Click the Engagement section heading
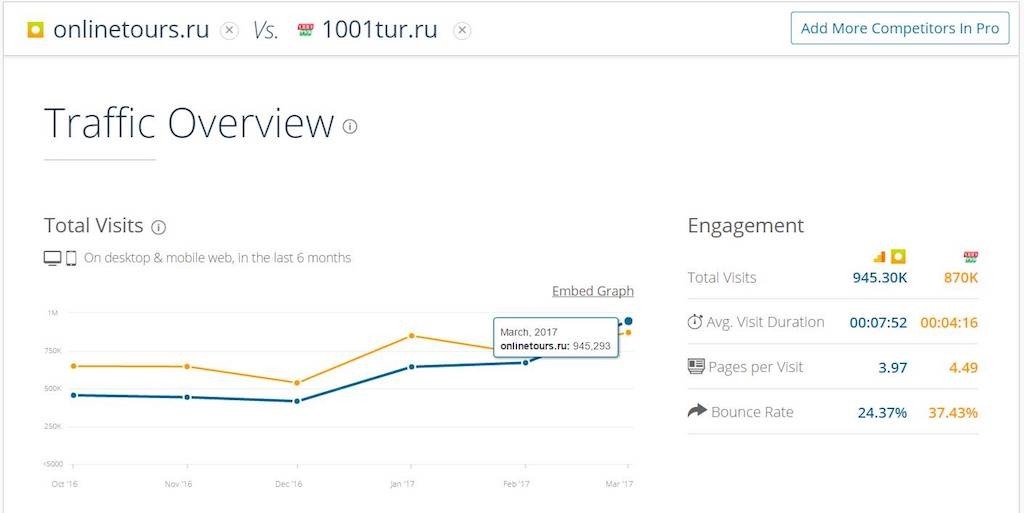 coord(746,226)
